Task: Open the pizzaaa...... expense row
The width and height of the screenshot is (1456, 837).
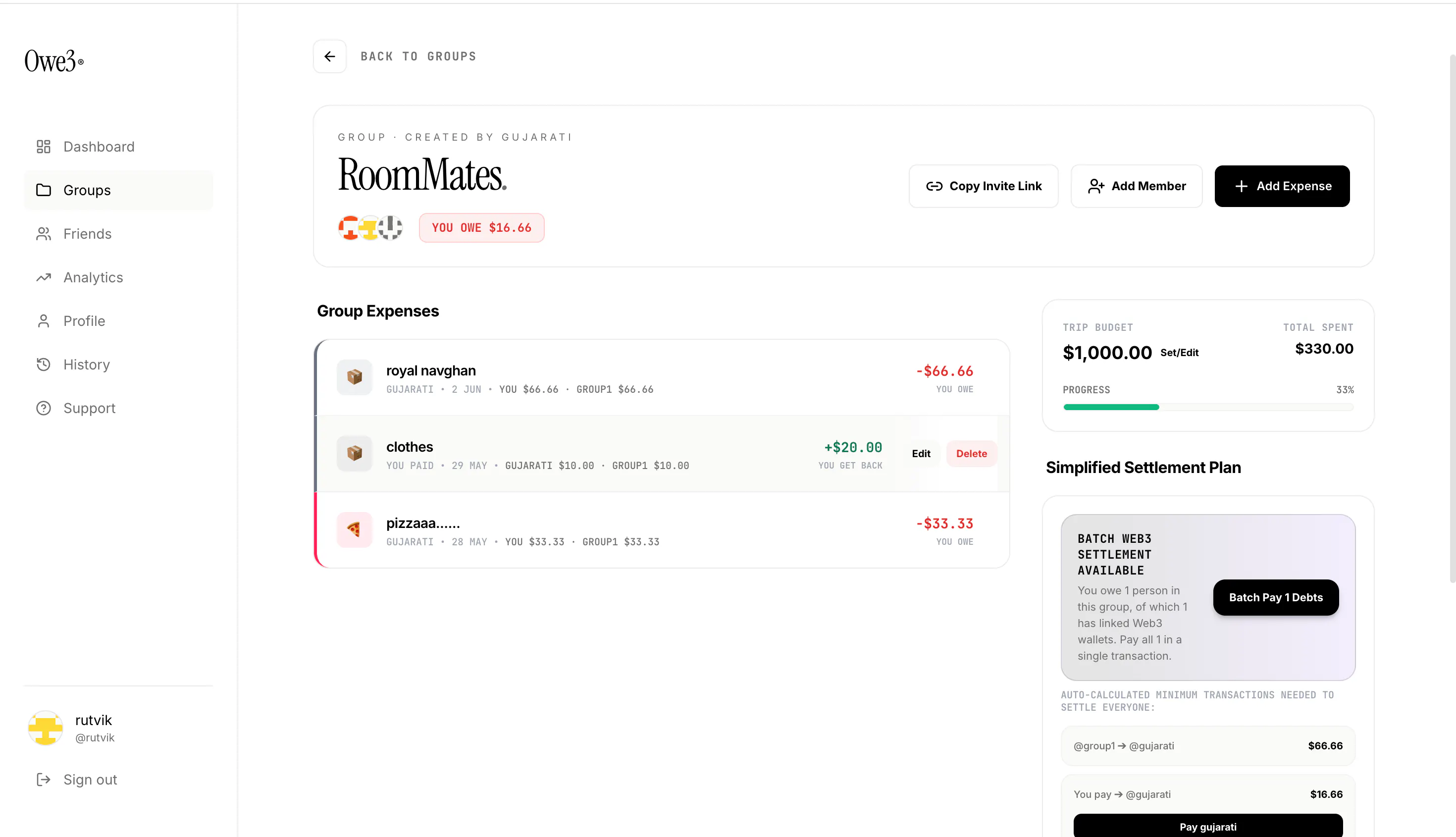Action: point(663,529)
